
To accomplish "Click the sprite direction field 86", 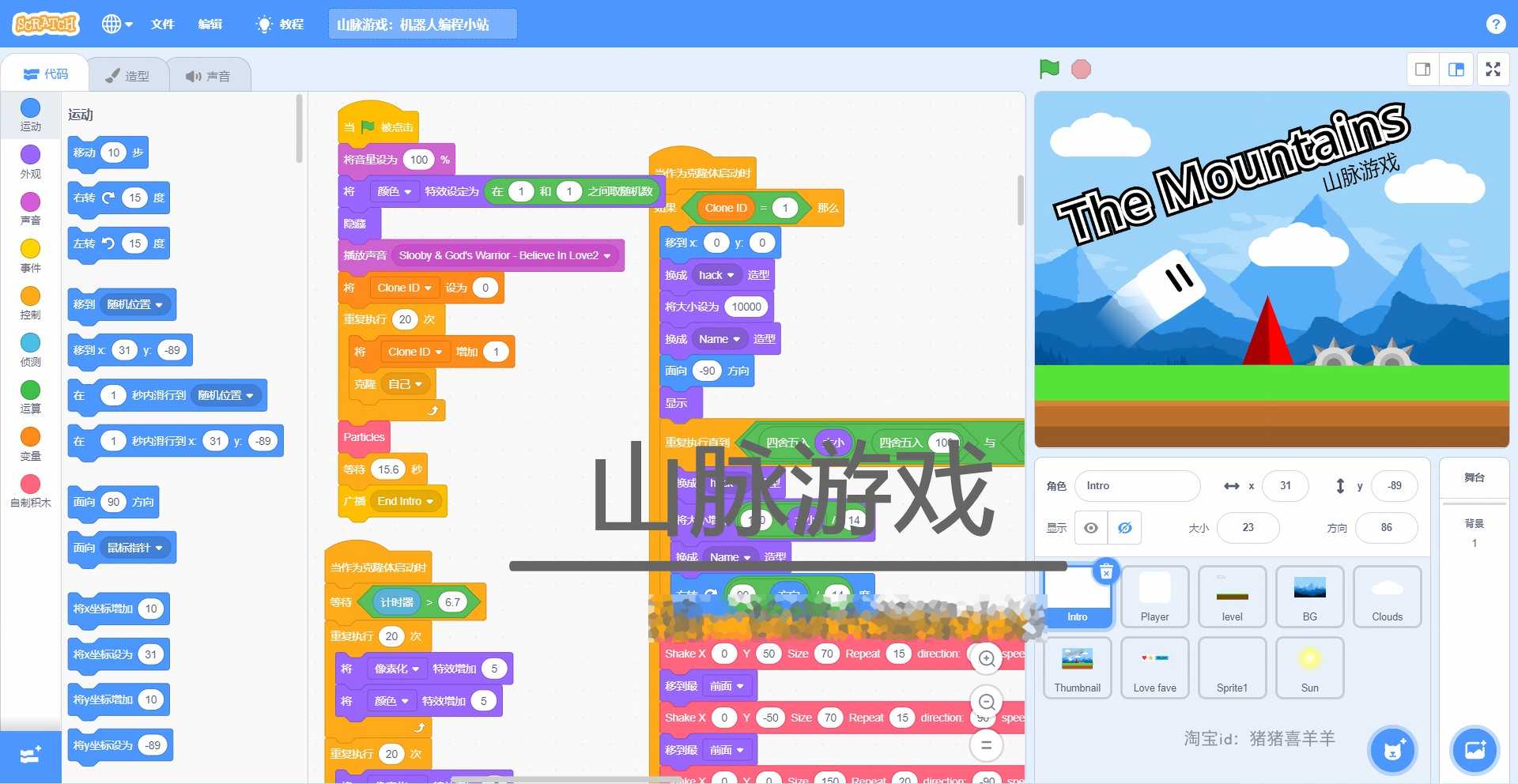I will coord(1386,528).
